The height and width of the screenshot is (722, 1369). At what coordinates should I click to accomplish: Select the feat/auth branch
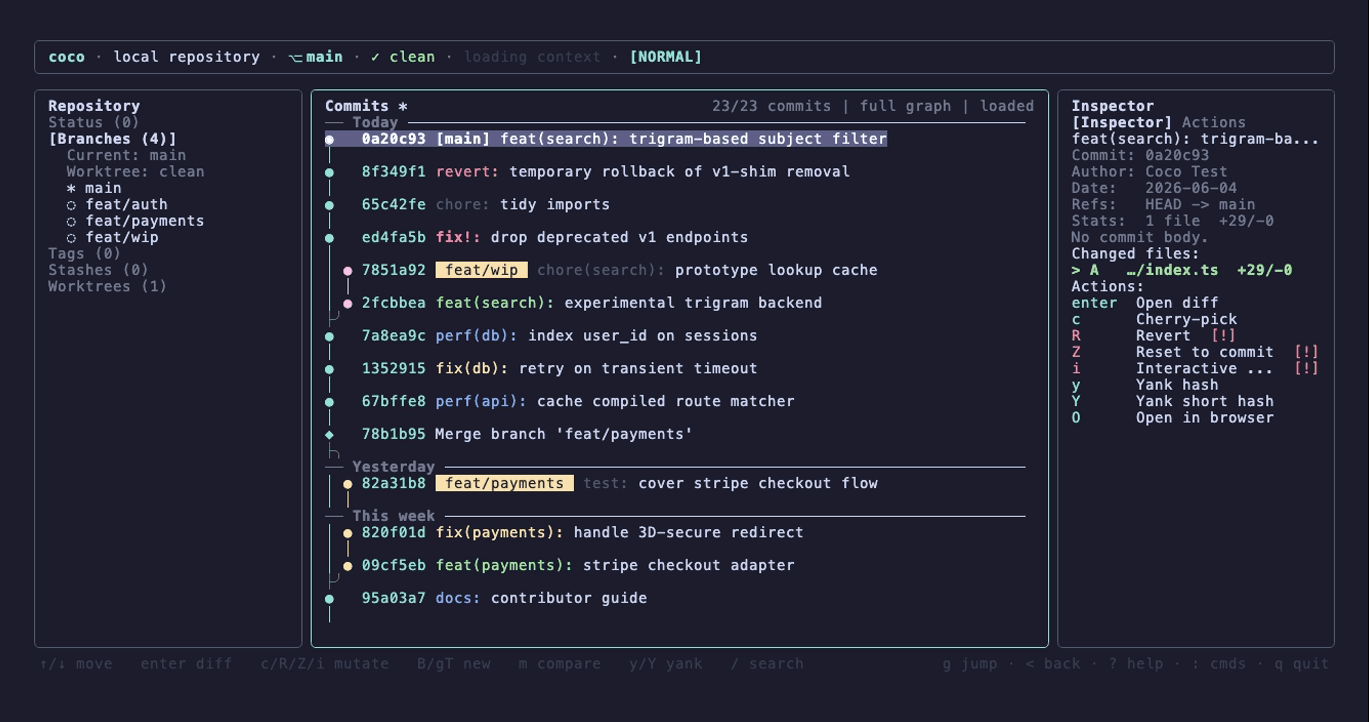117,205
